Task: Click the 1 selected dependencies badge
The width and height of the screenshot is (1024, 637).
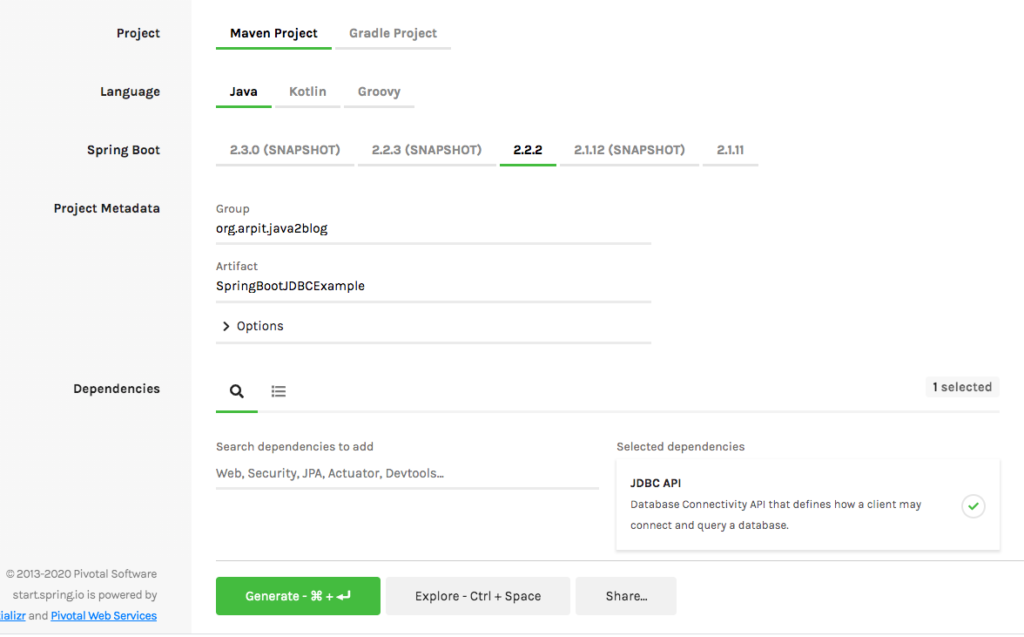Action: coord(962,386)
